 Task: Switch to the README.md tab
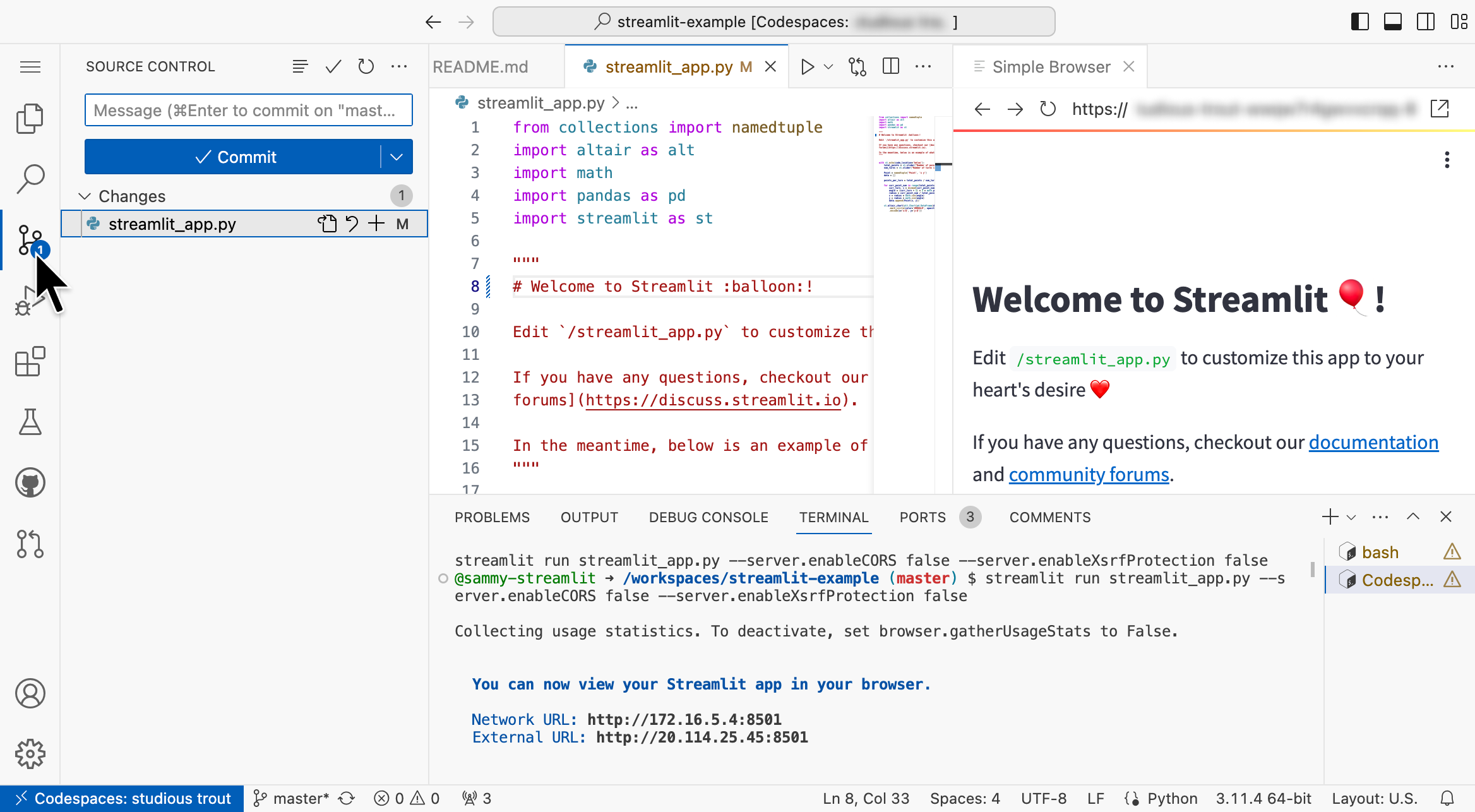480,66
